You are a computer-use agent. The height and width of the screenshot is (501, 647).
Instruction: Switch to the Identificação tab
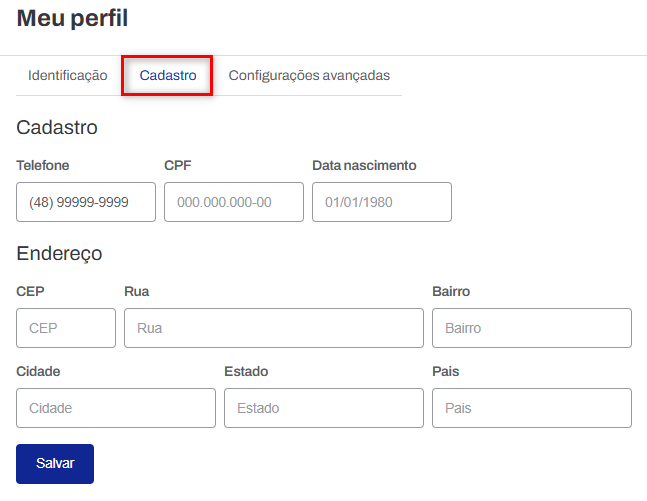pyautogui.click(x=67, y=75)
